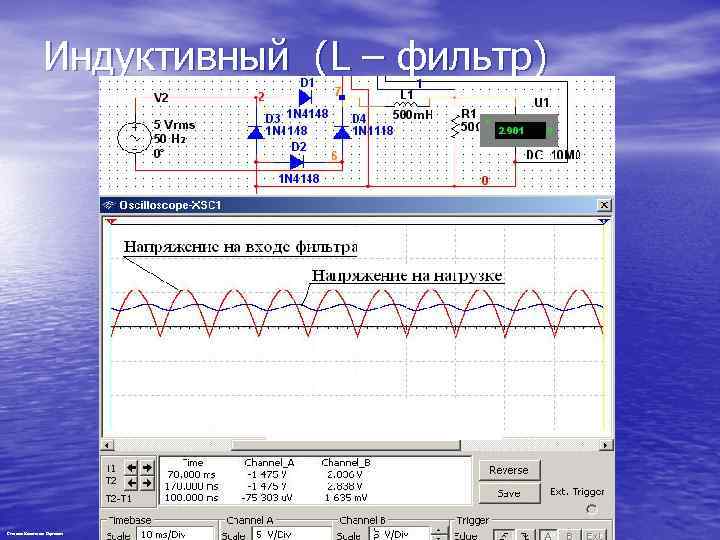The height and width of the screenshot is (540, 720).
Task: Set trigger source to channel A
Action: 547,535
